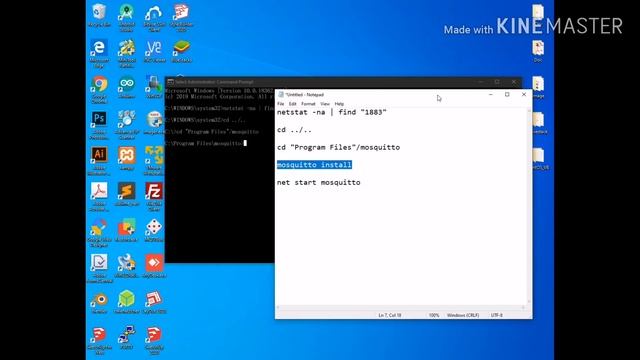
Task: Click the "cd ../.." line in Notepad
Action: click(x=294, y=130)
